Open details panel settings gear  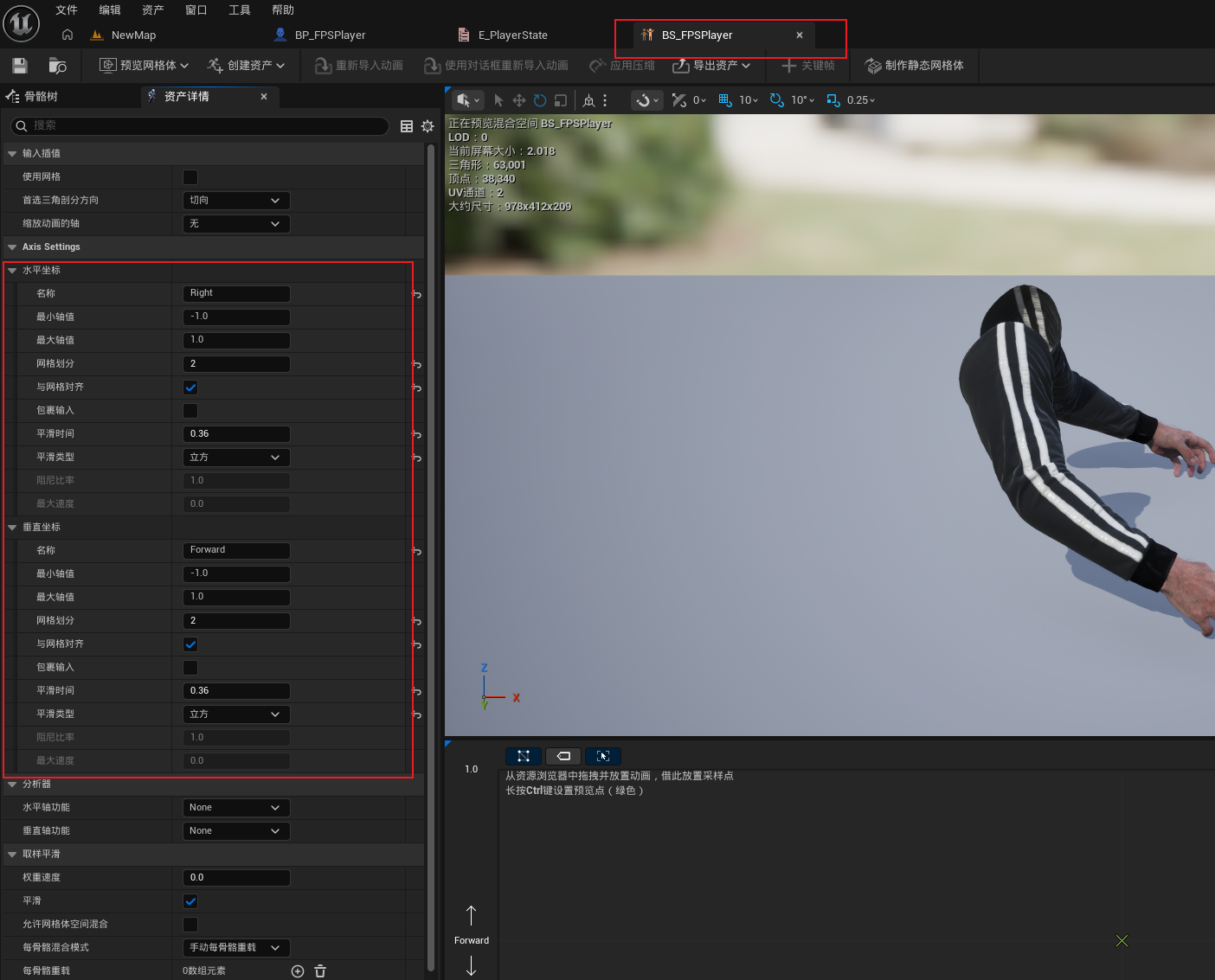(x=427, y=126)
